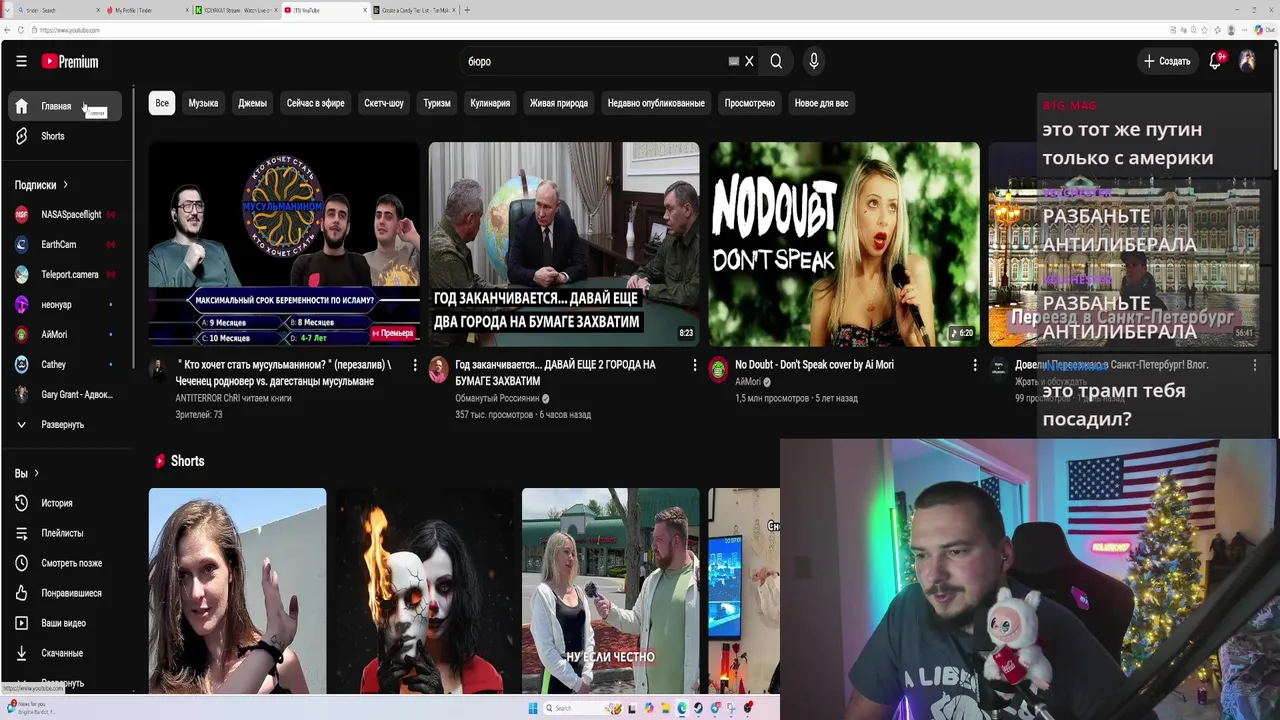
Task: Open the Short with the girl waving
Action: pos(237,590)
